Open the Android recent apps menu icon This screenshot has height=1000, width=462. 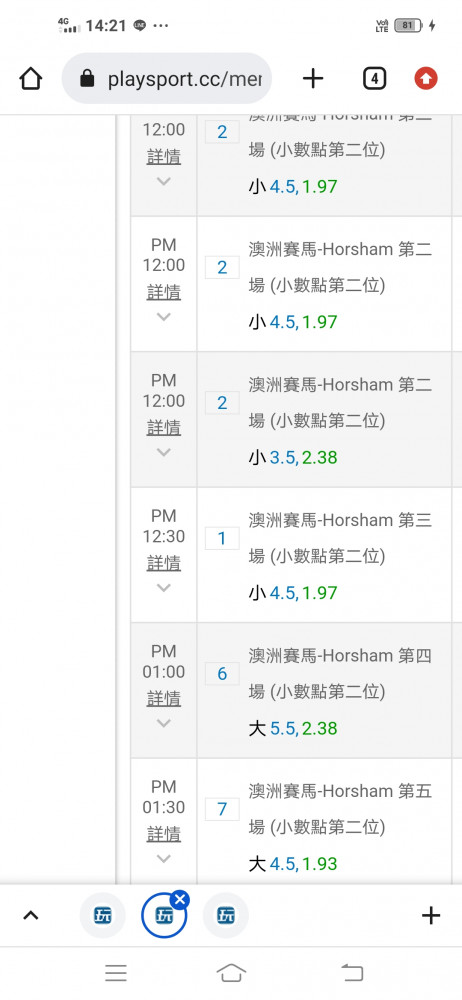pyautogui.click(x=116, y=973)
